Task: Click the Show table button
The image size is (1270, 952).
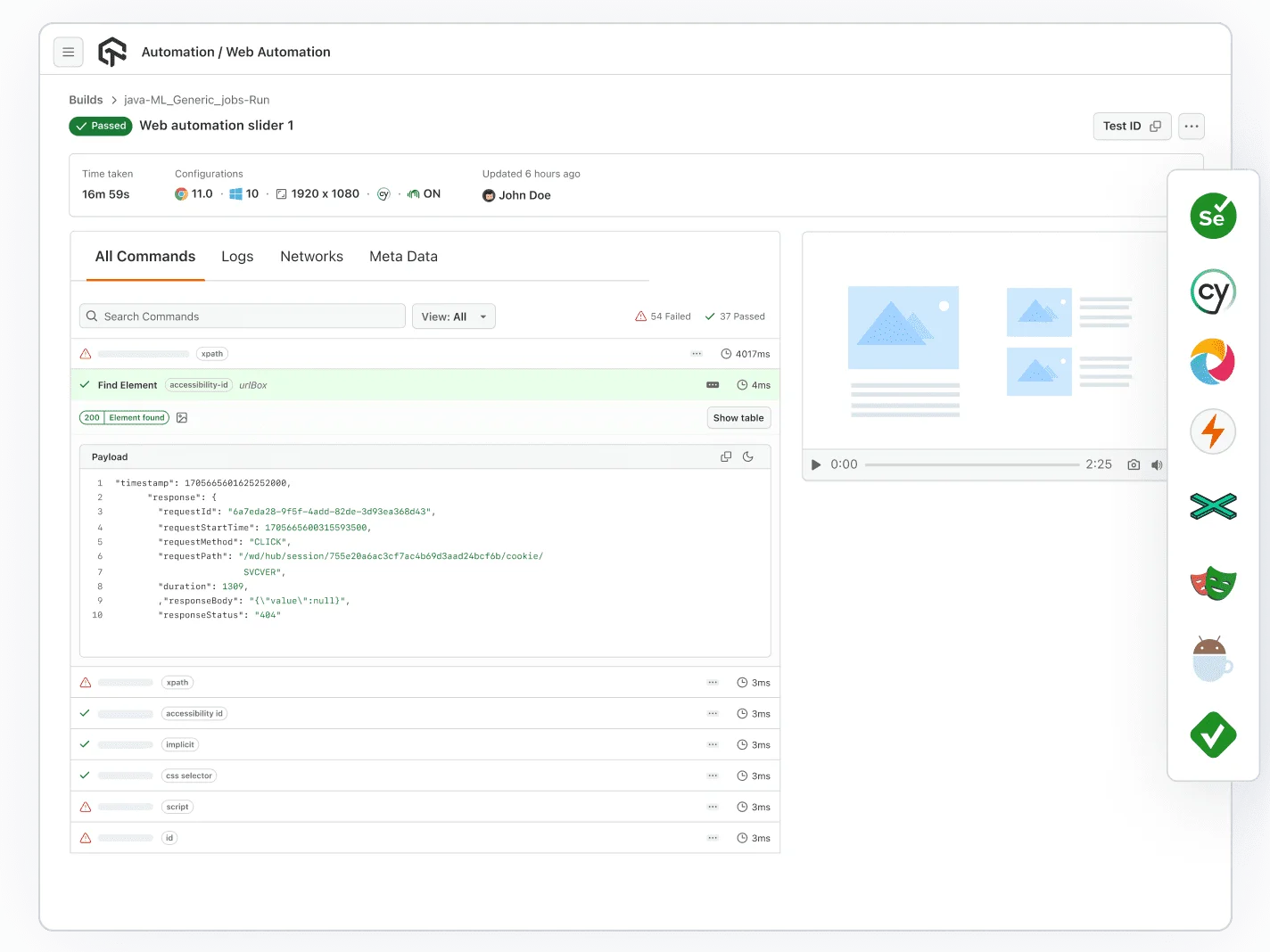Action: coord(738,417)
